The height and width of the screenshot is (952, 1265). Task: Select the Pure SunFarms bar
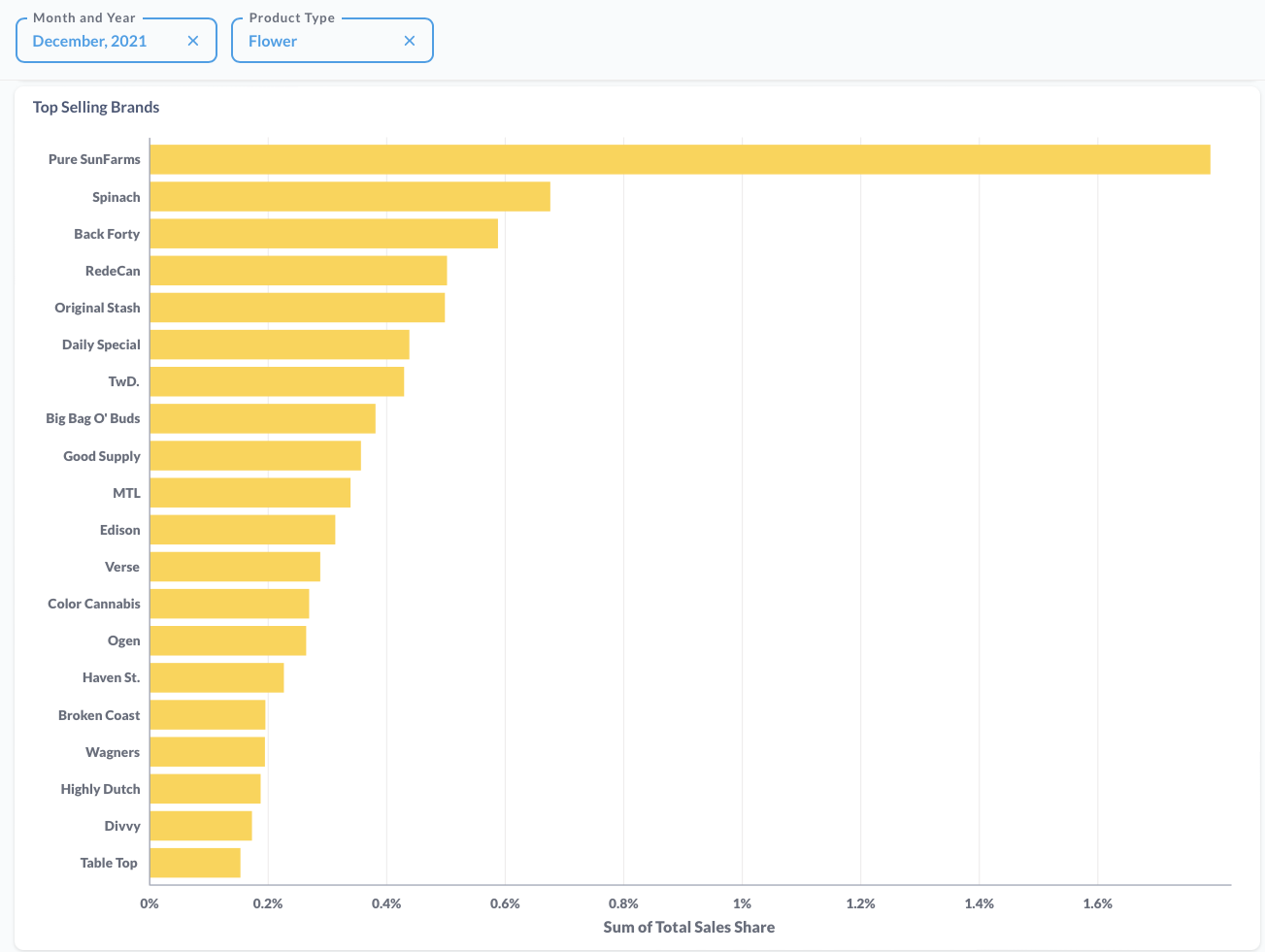coord(680,159)
